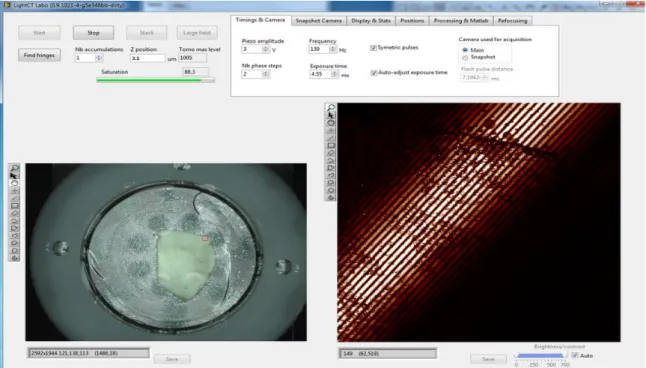Click the Stop button
Viewport: 646px width, 368px height.
(93, 33)
